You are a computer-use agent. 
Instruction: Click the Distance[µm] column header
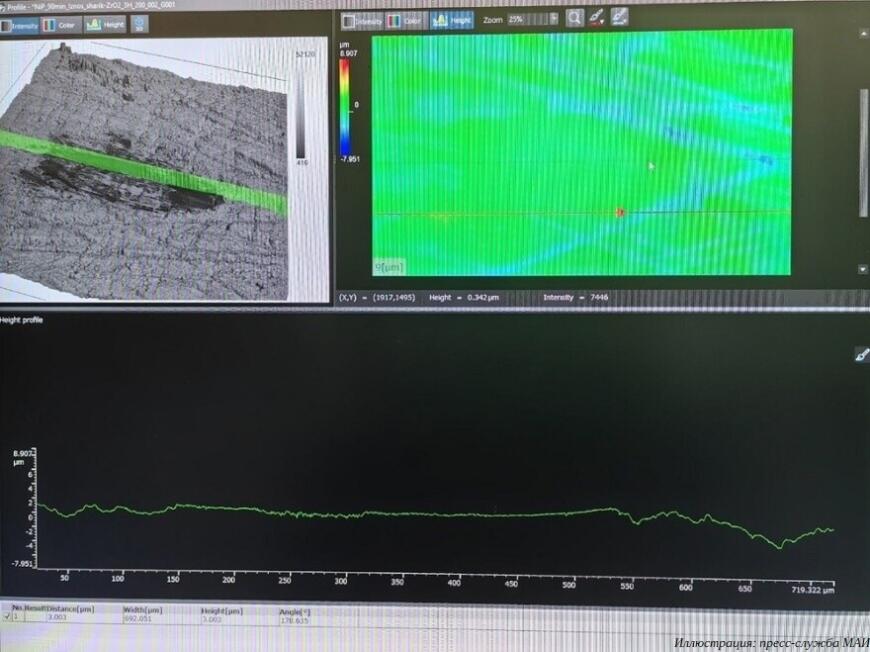click(71, 609)
